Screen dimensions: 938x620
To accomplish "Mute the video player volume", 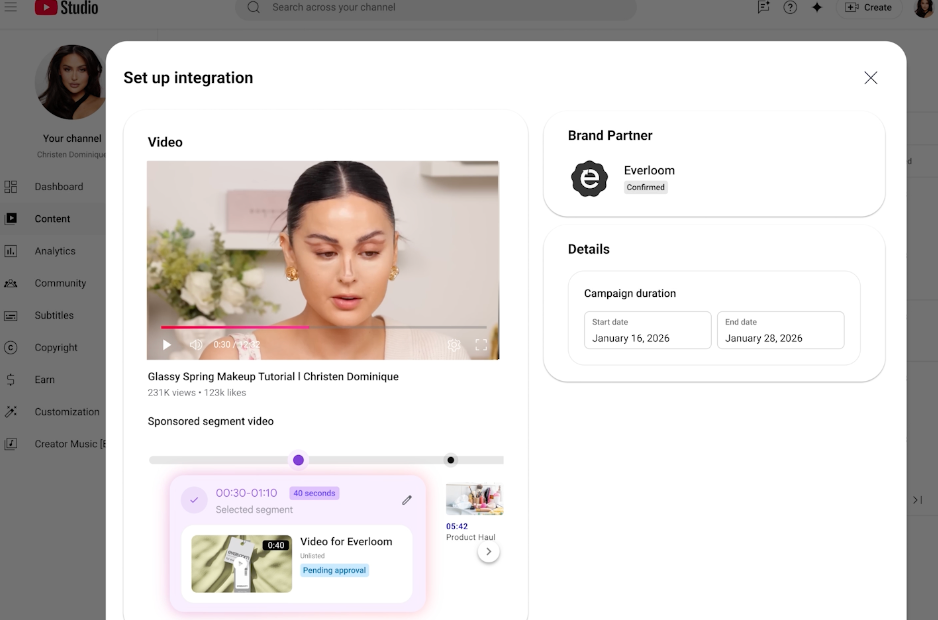I will pos(196,345).
